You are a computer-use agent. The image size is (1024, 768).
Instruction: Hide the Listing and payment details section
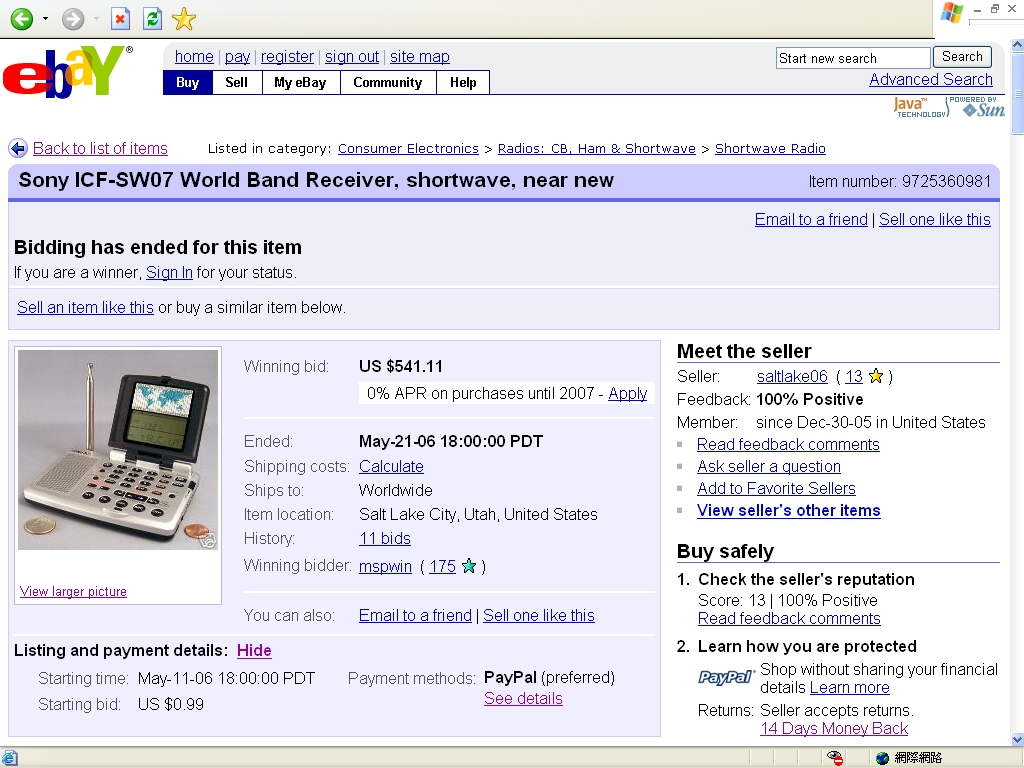click(x=254, y=650)
